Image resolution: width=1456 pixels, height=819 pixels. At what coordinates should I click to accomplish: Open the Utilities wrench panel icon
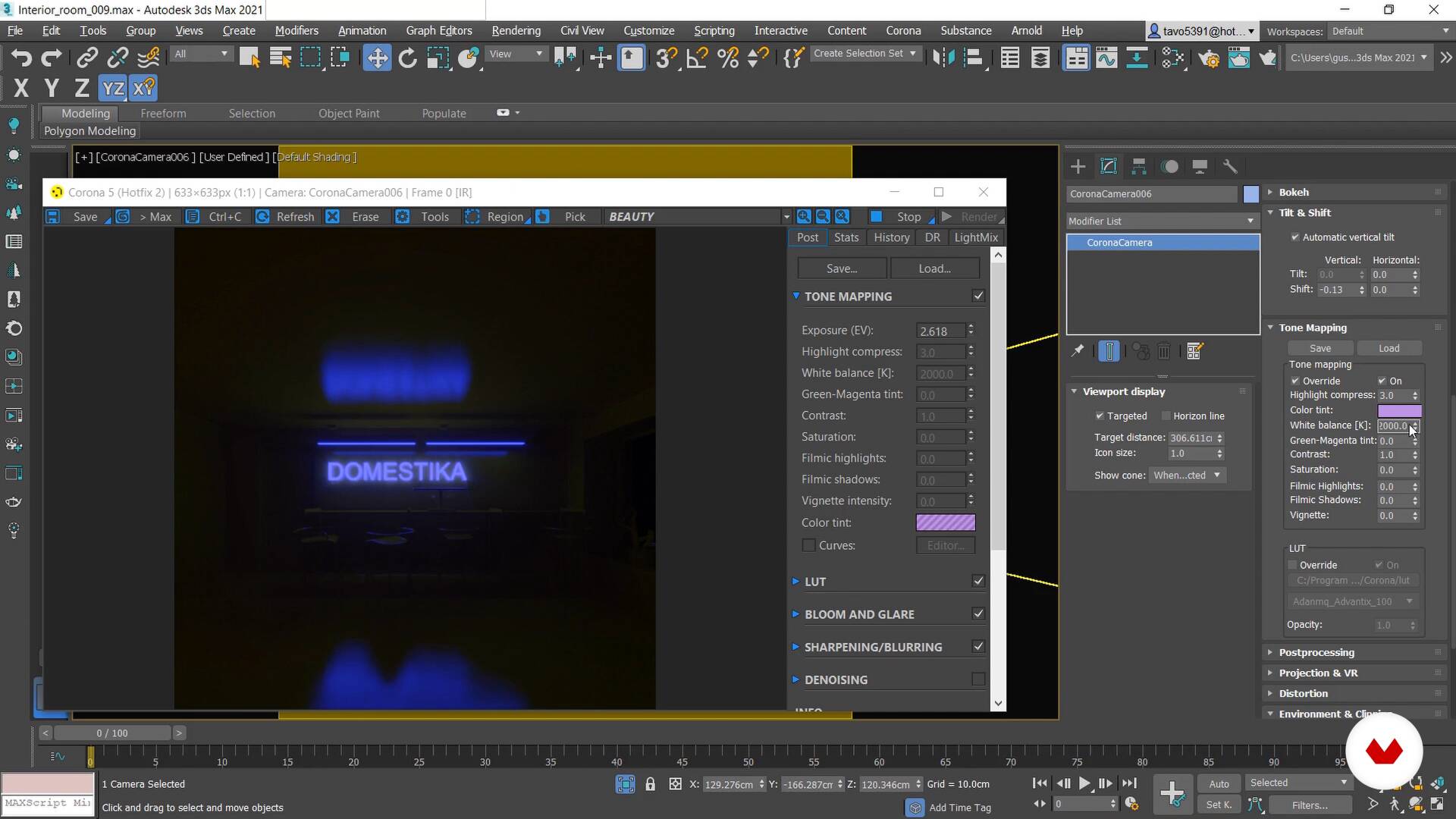pyautogui.click(x=1230, y=167)
